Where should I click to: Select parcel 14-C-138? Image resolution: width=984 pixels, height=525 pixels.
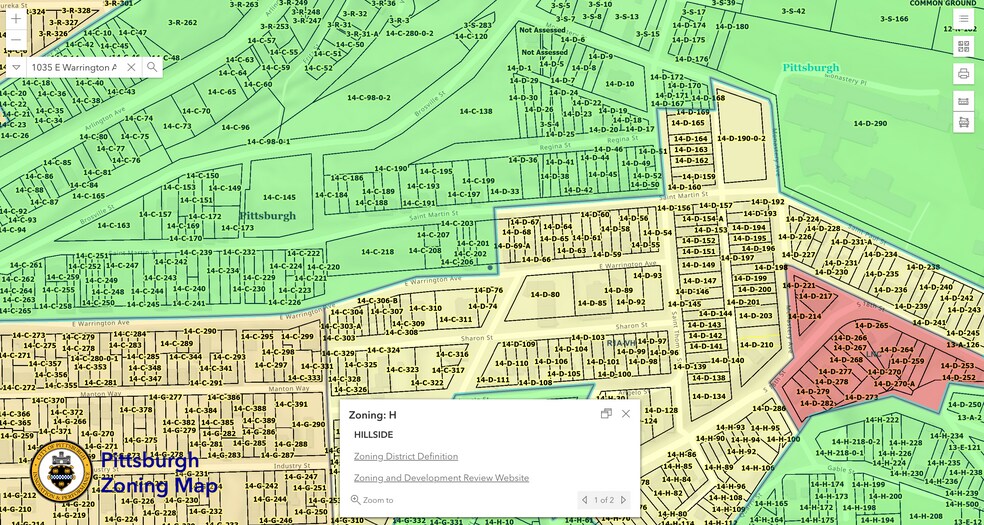pos(476,112)
